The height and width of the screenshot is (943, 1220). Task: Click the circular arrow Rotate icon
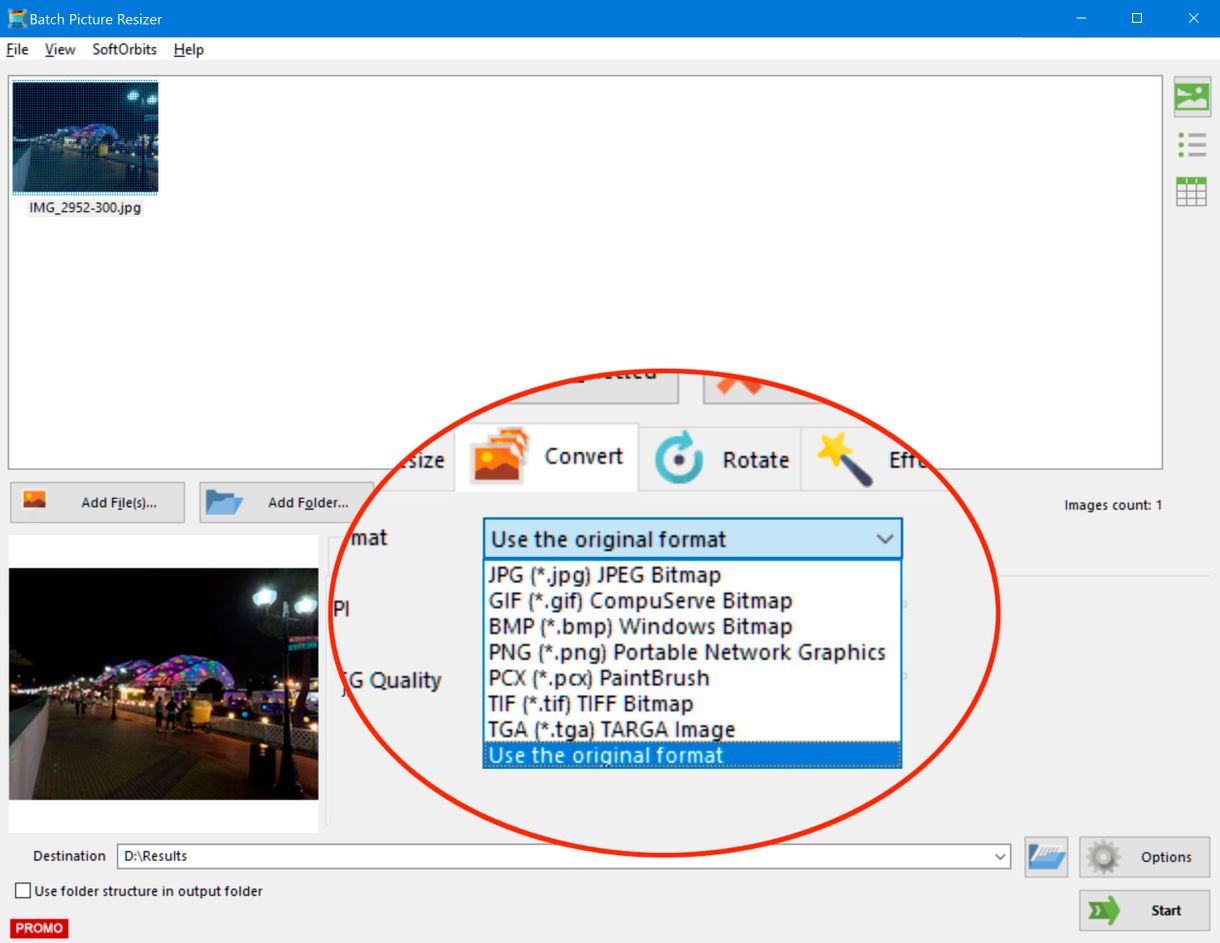[x=678, y=458]
